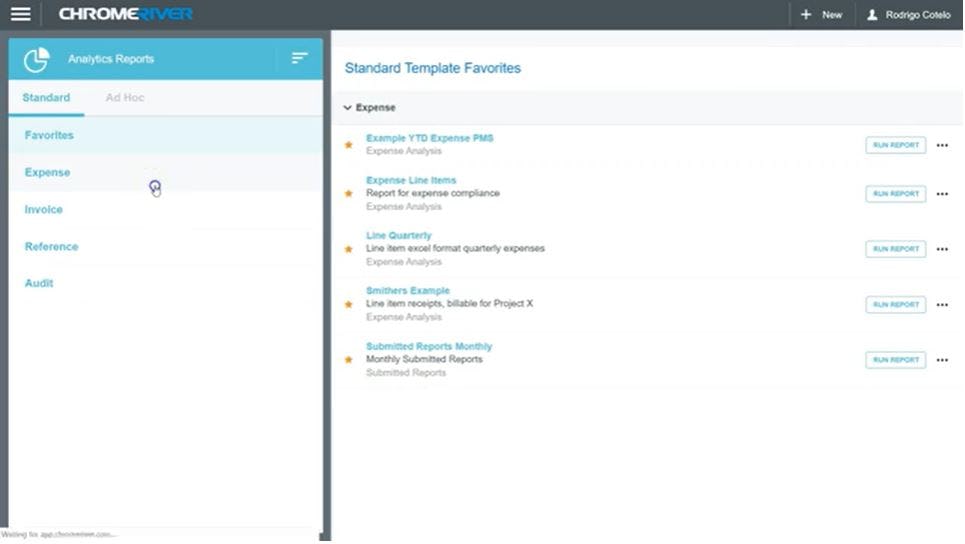Open more options for Example YTD Expense PMS

942,145
